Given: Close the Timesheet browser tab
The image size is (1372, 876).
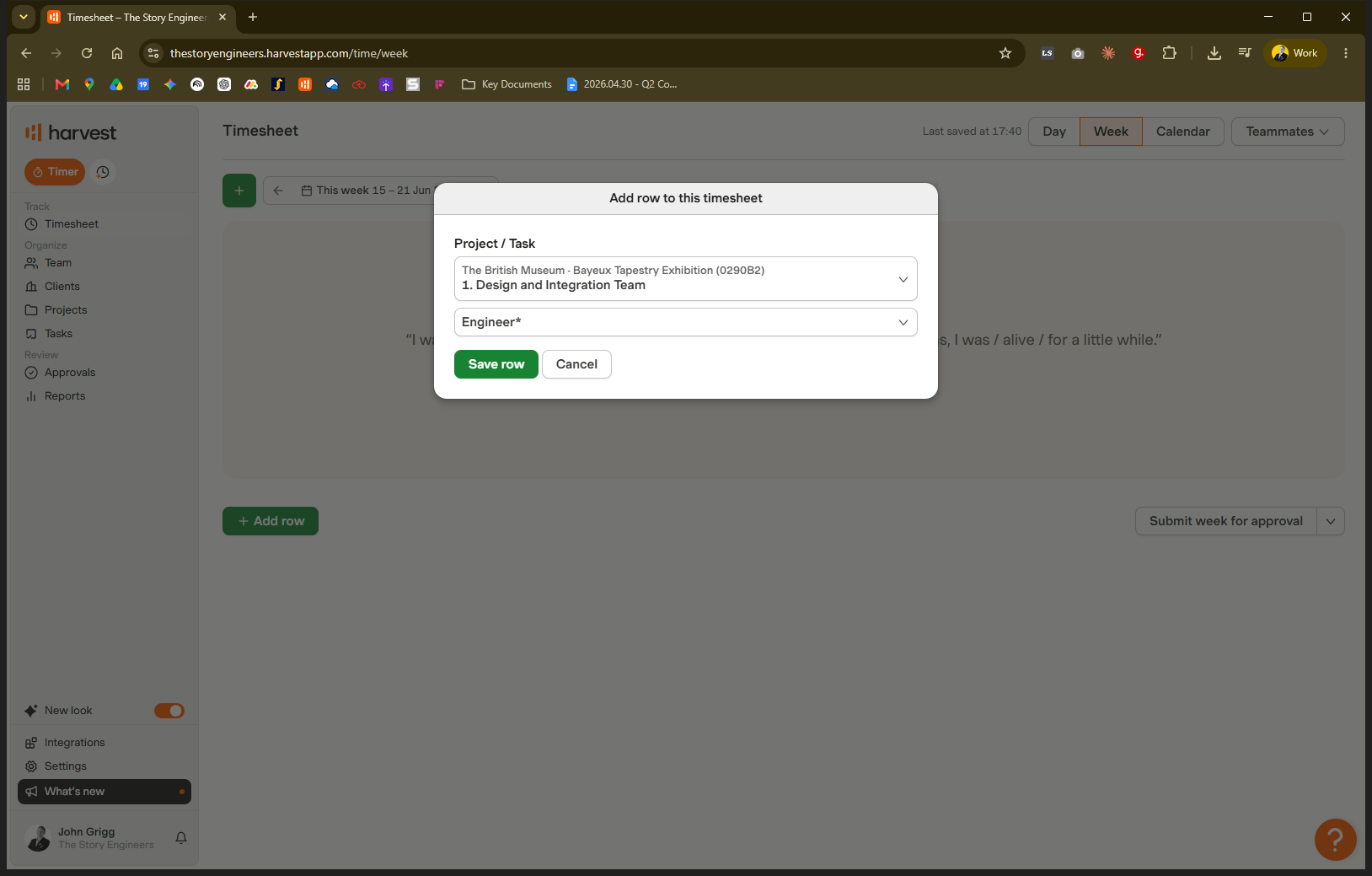Looking at the screenshot, I should 222,17.
